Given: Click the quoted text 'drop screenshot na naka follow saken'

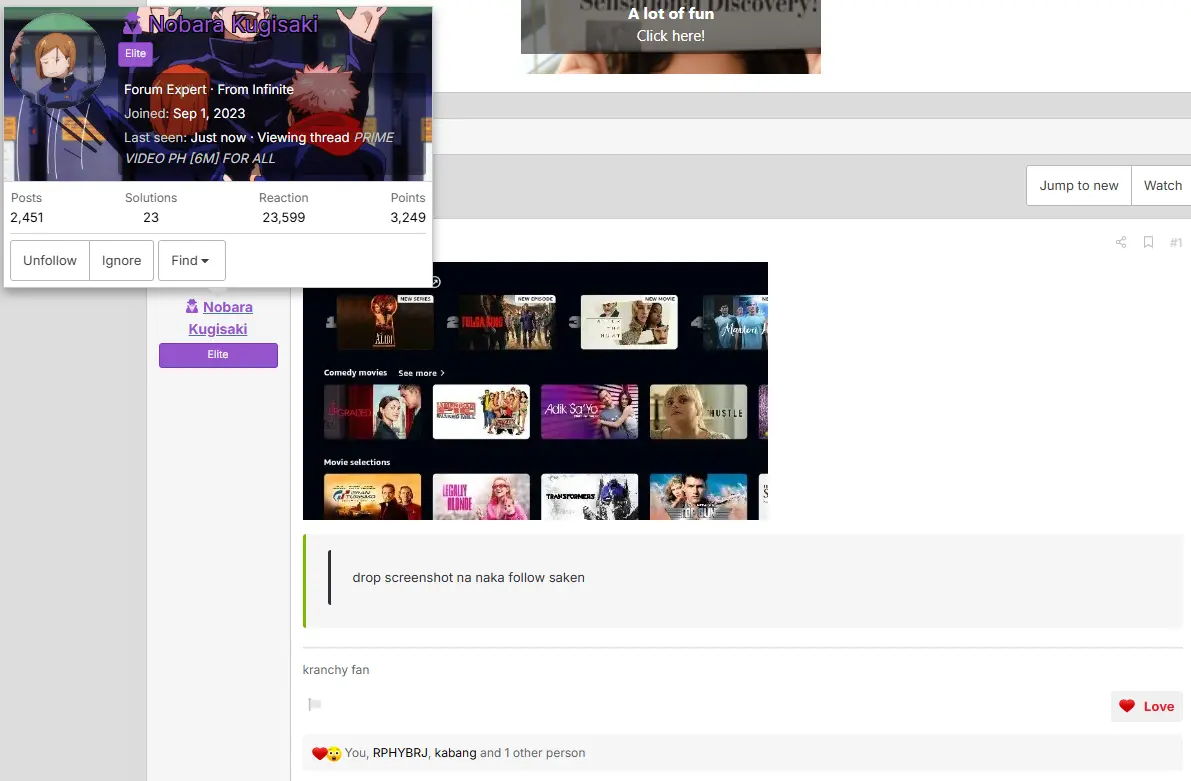Looking at the screenshot, I should pyautogui.click(x=469, y=577).
